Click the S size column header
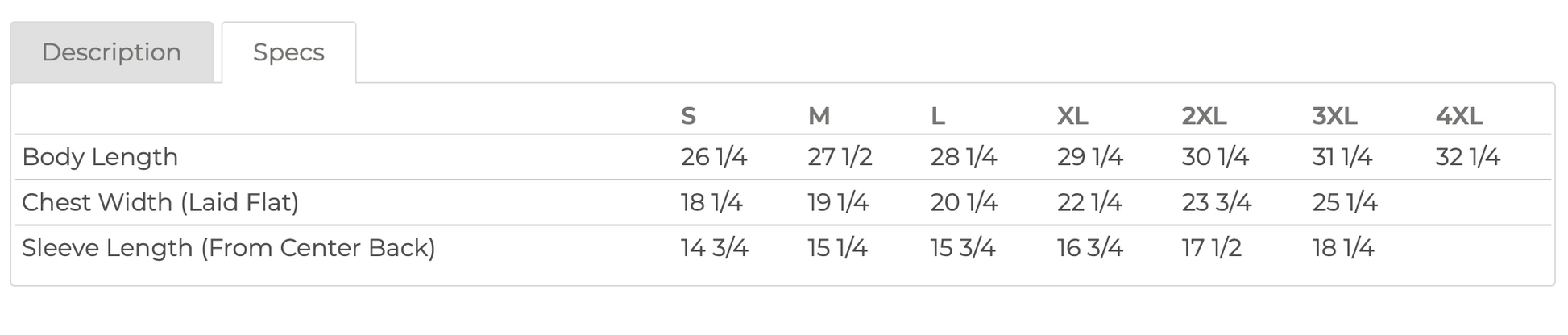The height and width of the screenshot is (335, 1568). (688, 116)
